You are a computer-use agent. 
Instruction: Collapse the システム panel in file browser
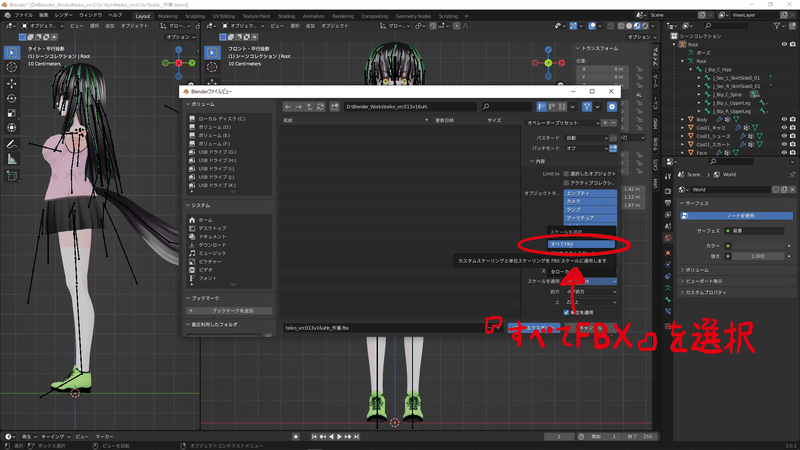click(188, 206)
